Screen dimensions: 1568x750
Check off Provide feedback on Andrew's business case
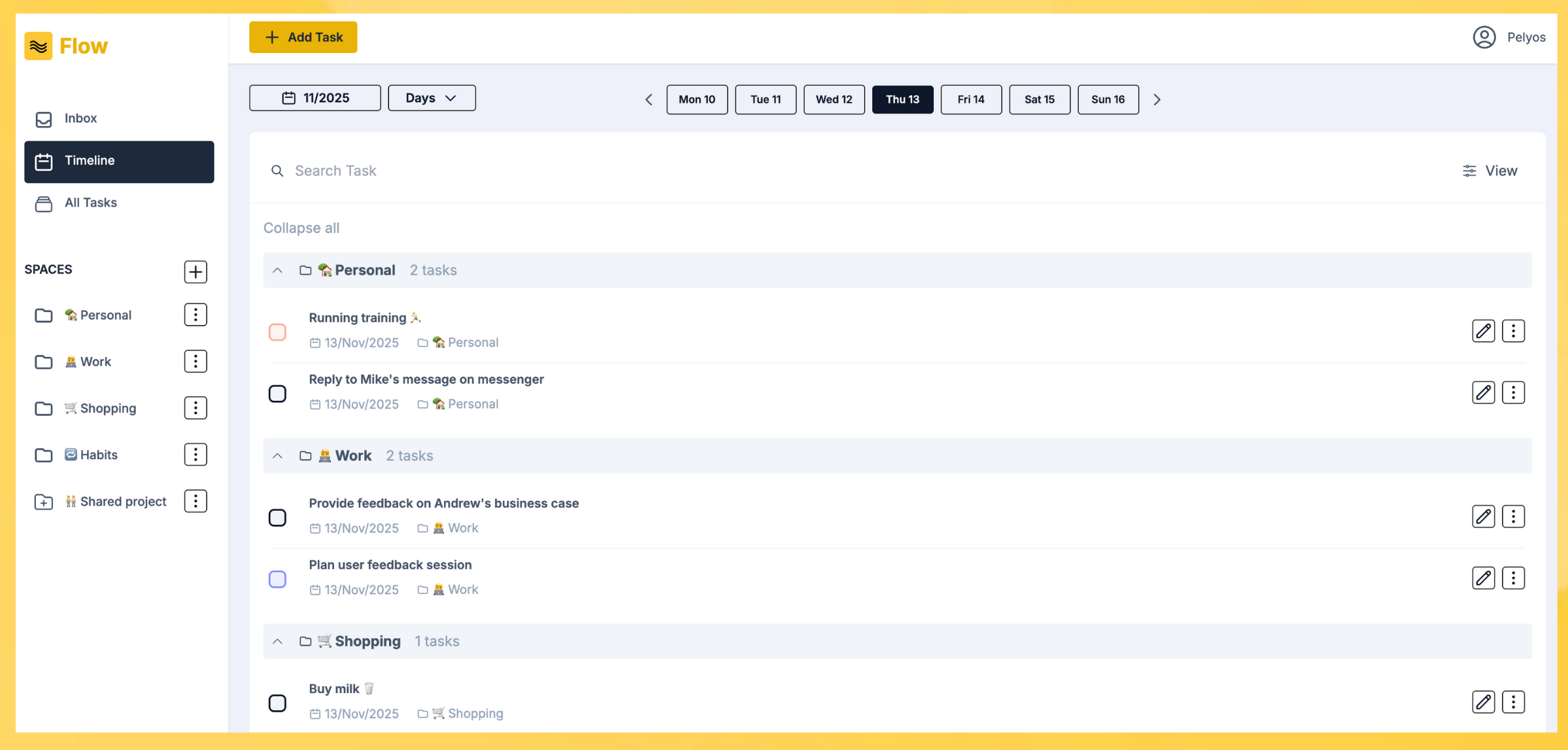[x=277, y=517]
